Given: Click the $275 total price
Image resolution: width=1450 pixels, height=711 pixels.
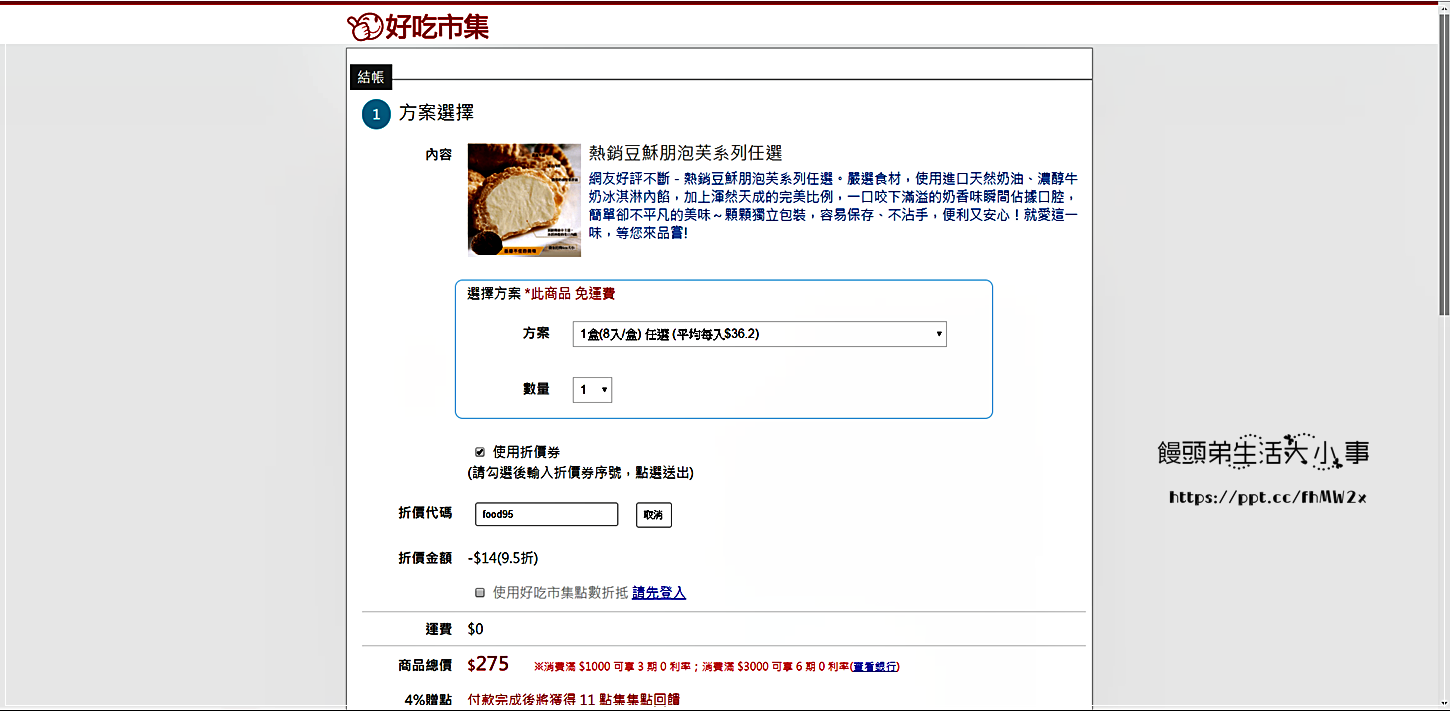Looking at the screenshot, I should click(488, 664).
